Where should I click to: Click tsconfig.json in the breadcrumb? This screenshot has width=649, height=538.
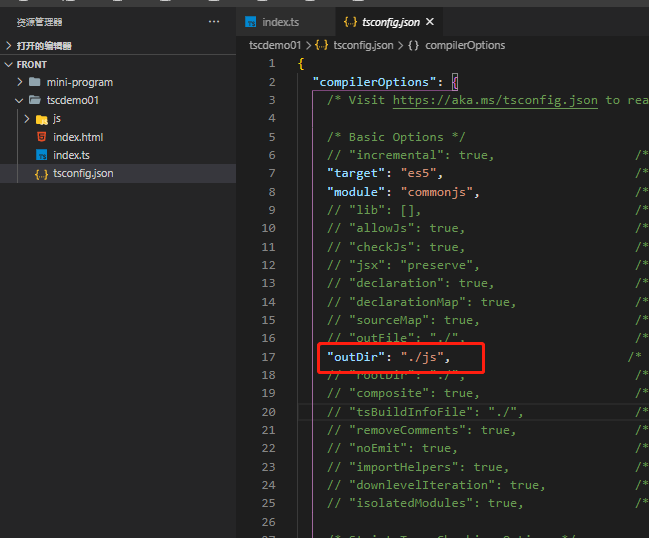click(363, 45)
